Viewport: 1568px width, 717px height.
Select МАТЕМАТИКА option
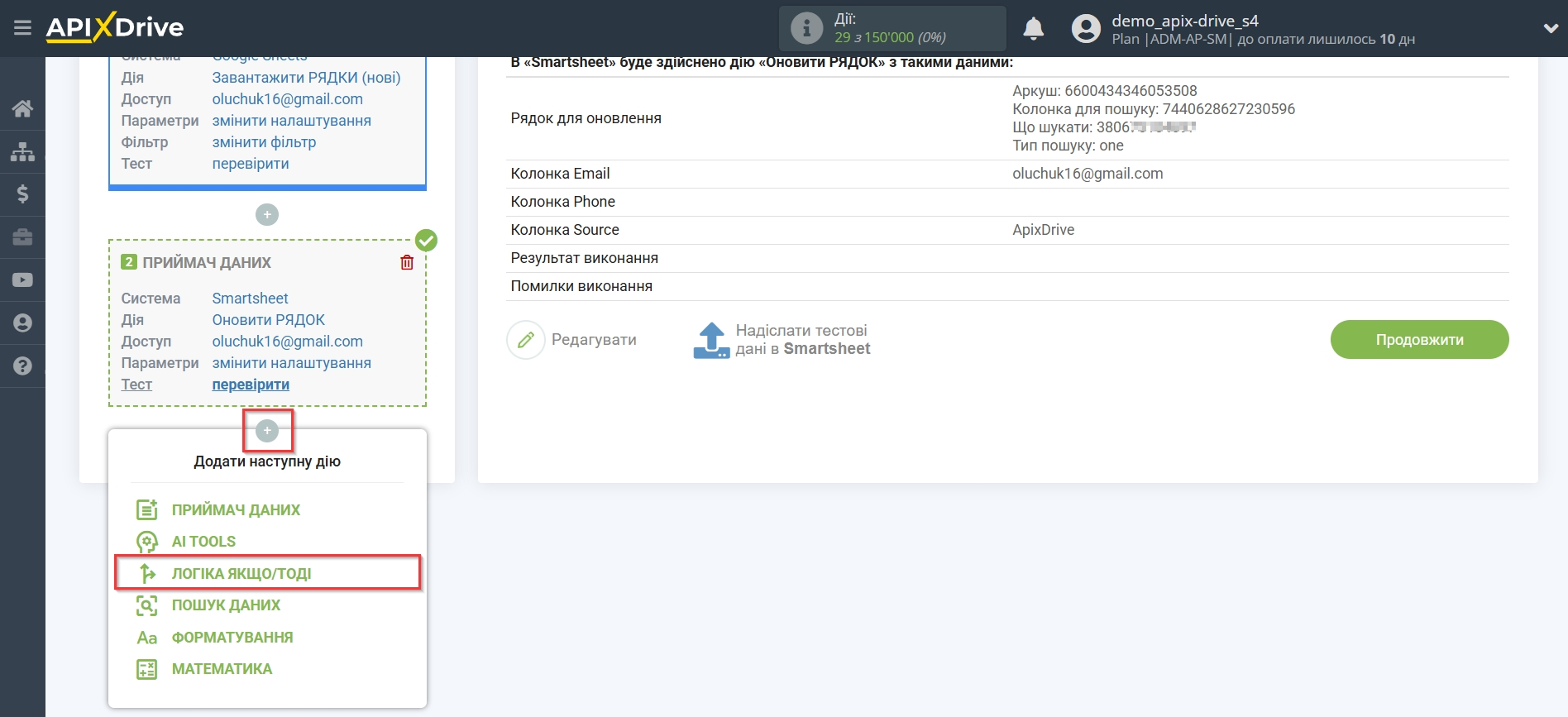click(x=222, y=669)
